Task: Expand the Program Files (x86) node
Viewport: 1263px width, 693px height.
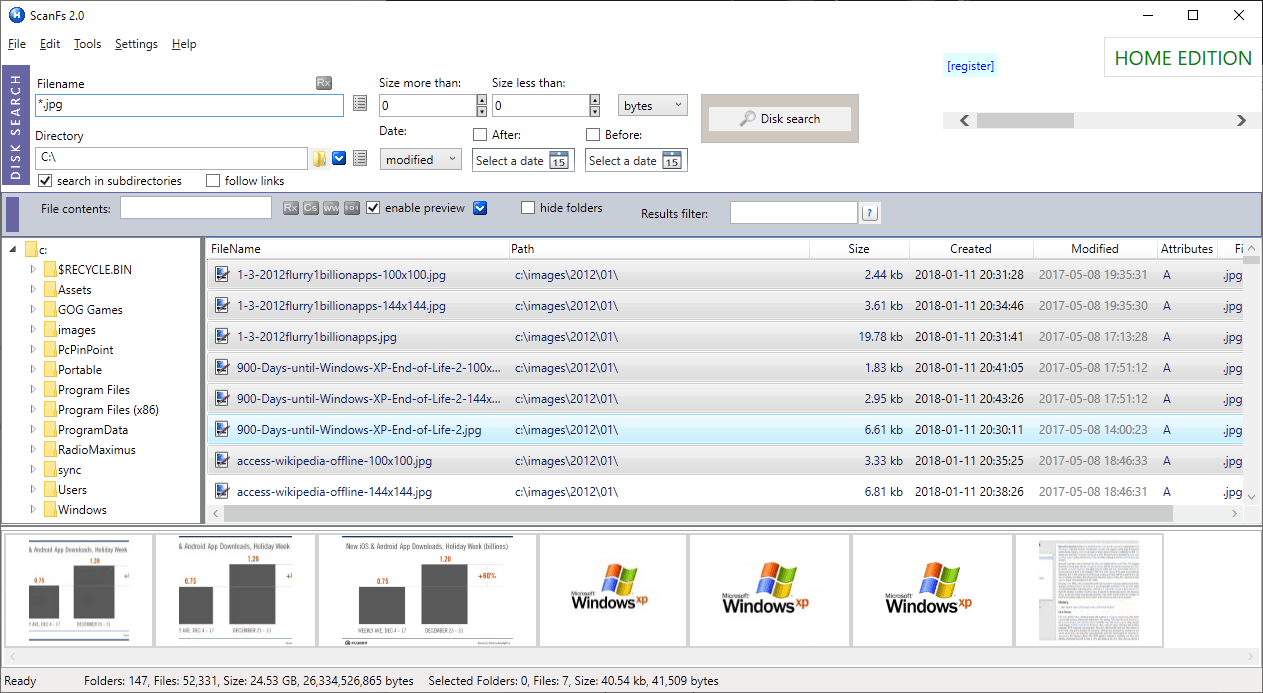Action: (x=33, y=410)
